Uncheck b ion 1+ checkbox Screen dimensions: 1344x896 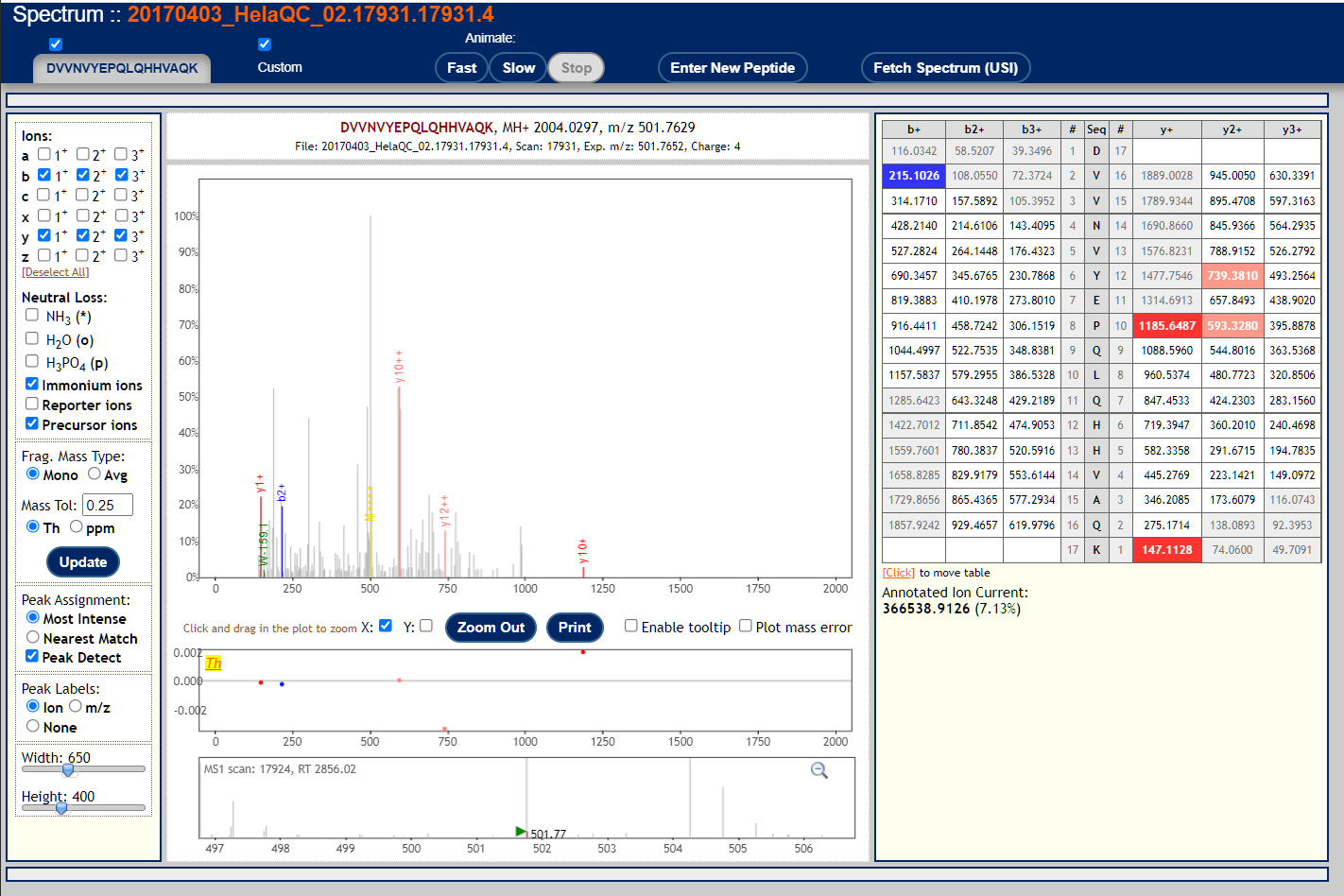click(44, 175)
